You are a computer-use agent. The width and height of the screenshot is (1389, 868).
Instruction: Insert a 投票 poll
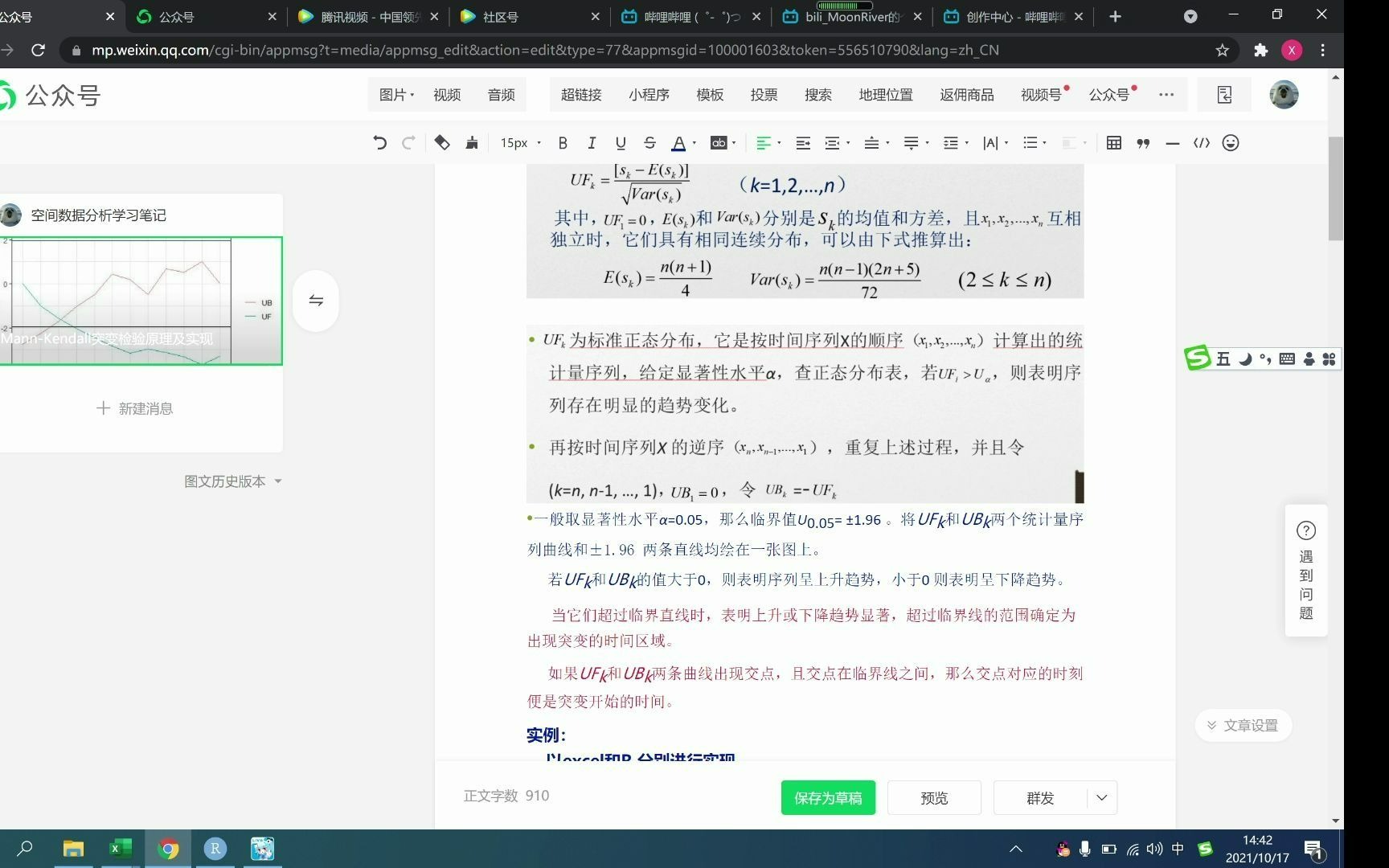(764, 95)
